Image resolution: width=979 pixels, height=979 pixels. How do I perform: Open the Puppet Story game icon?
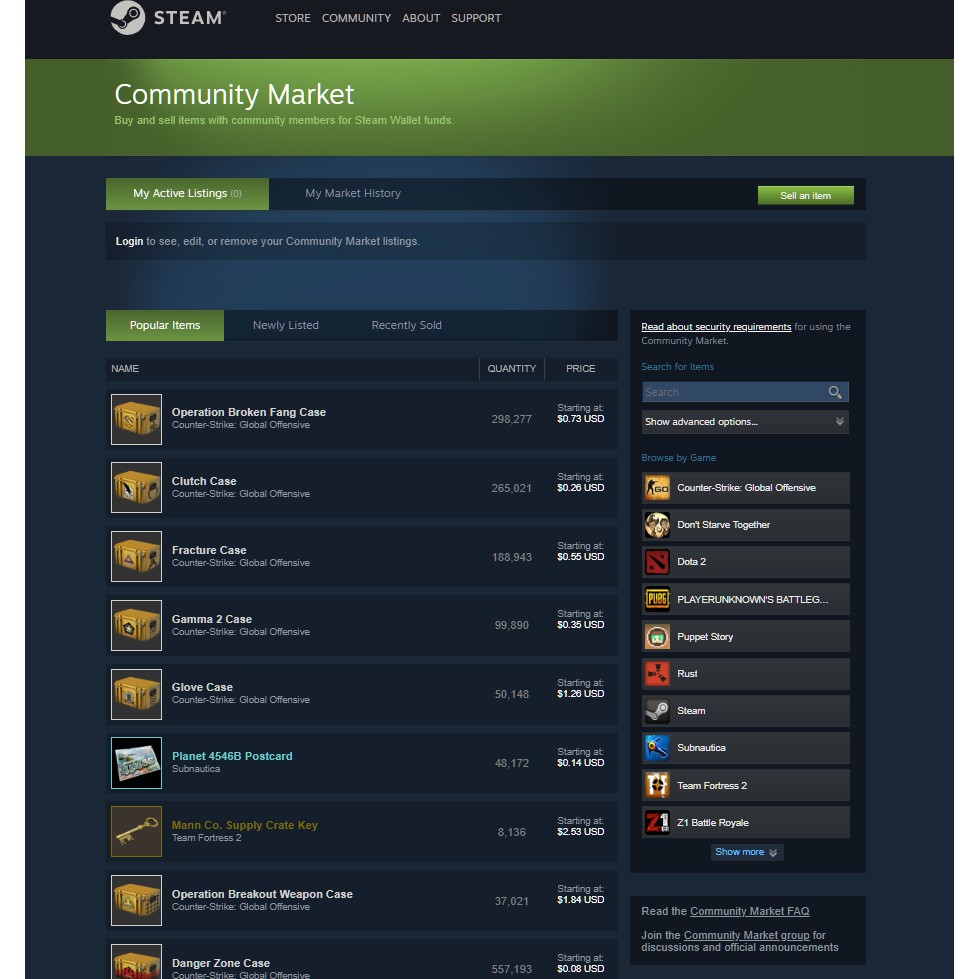pyautogui.click(x=657, y=637)
